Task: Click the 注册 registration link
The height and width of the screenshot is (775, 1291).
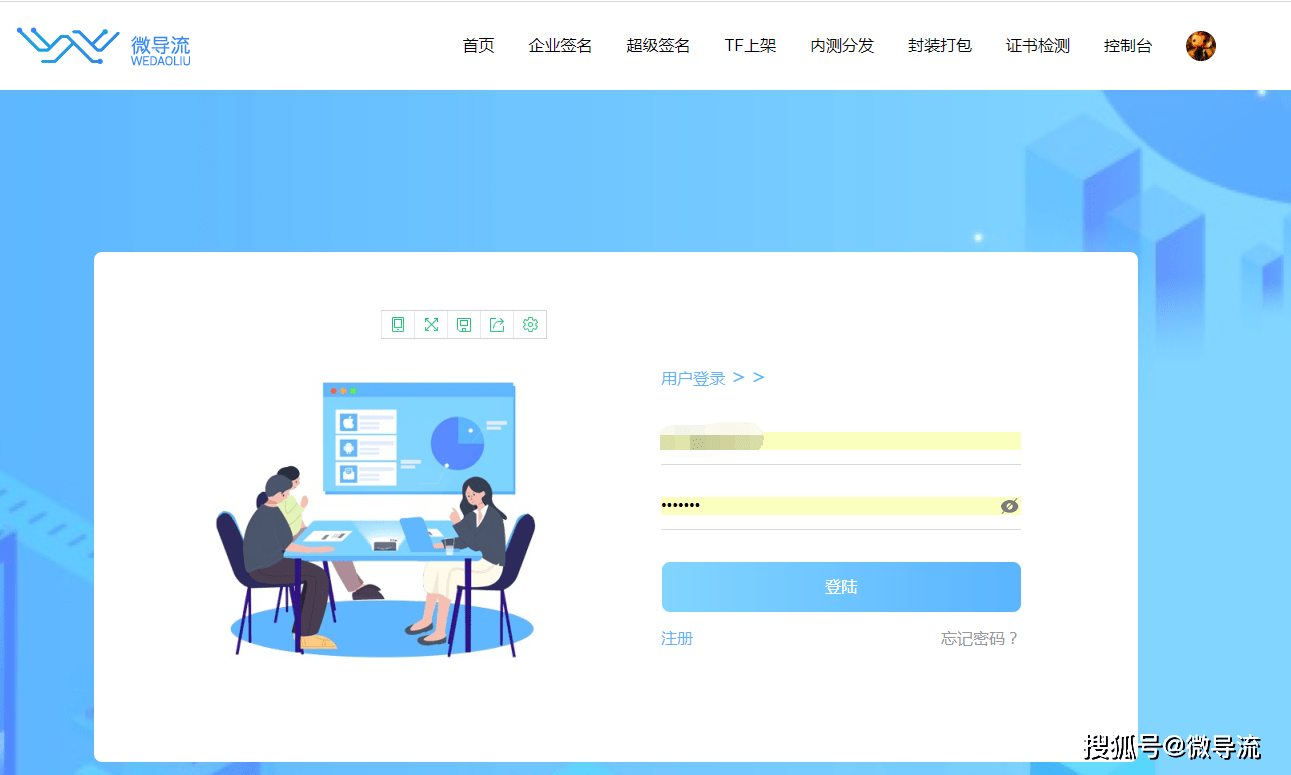Action: point(677,638)
